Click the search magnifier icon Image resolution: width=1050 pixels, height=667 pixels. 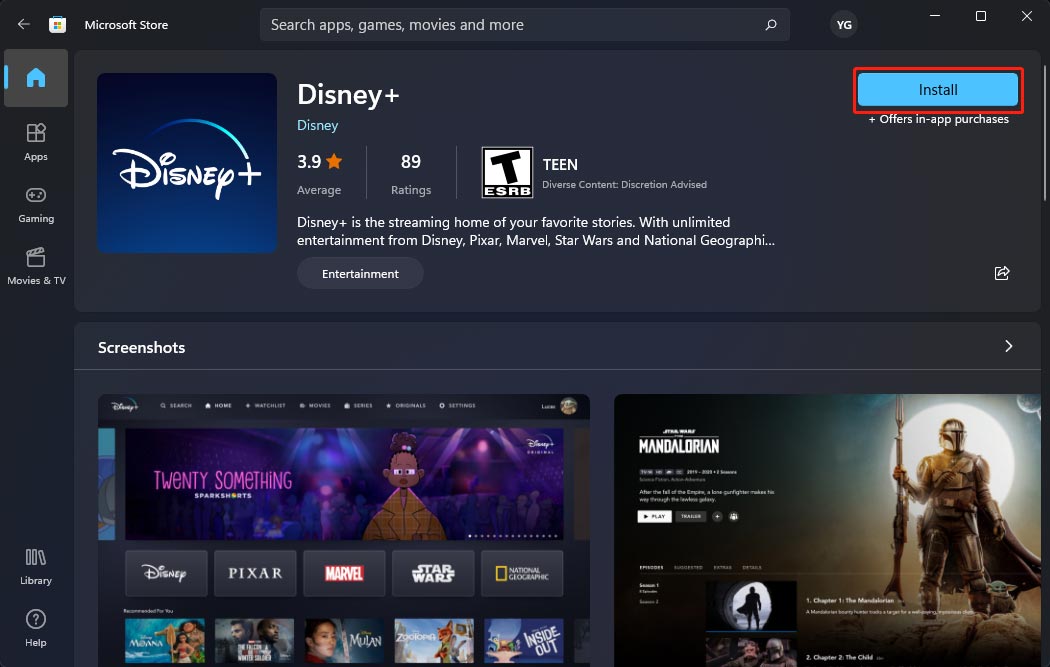(771, 25)
